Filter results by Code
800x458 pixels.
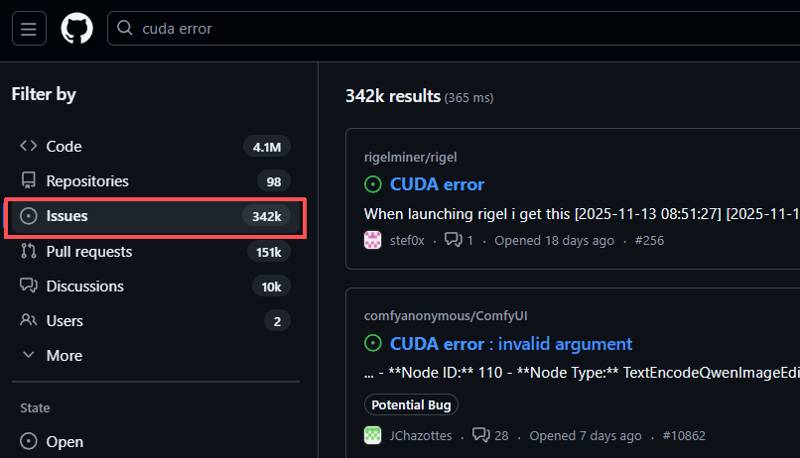coord(64,147)
